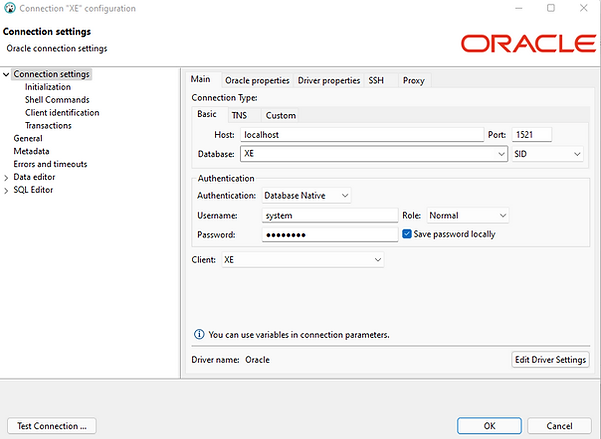
Task: Switch to the Main tab
Action: [x=201, y=79]
